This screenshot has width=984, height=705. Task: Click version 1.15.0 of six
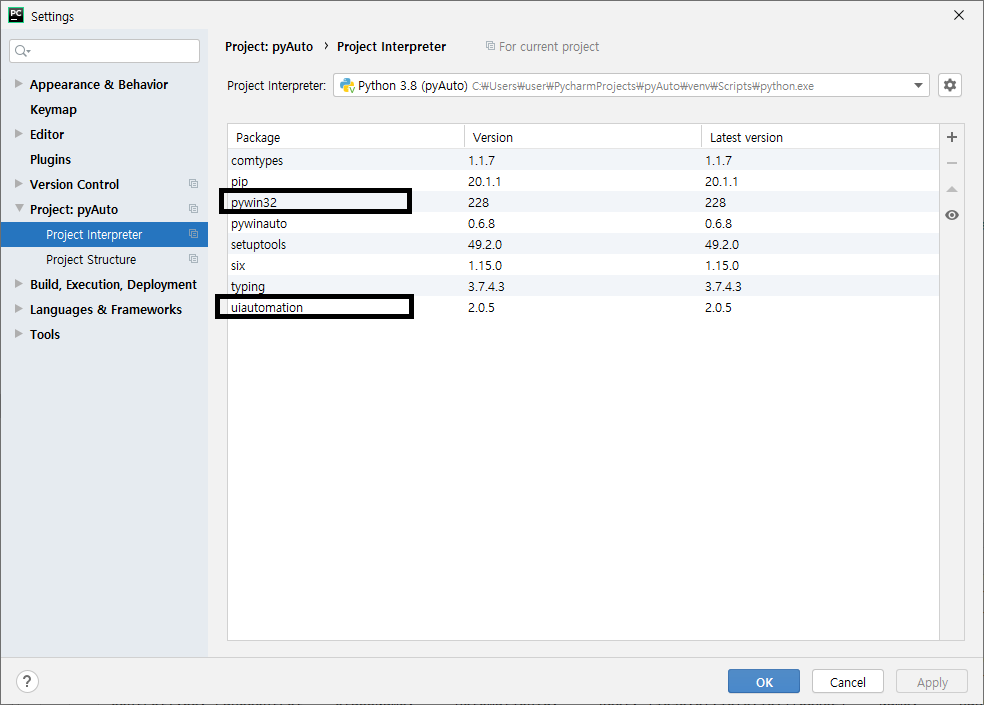point(484,266)
